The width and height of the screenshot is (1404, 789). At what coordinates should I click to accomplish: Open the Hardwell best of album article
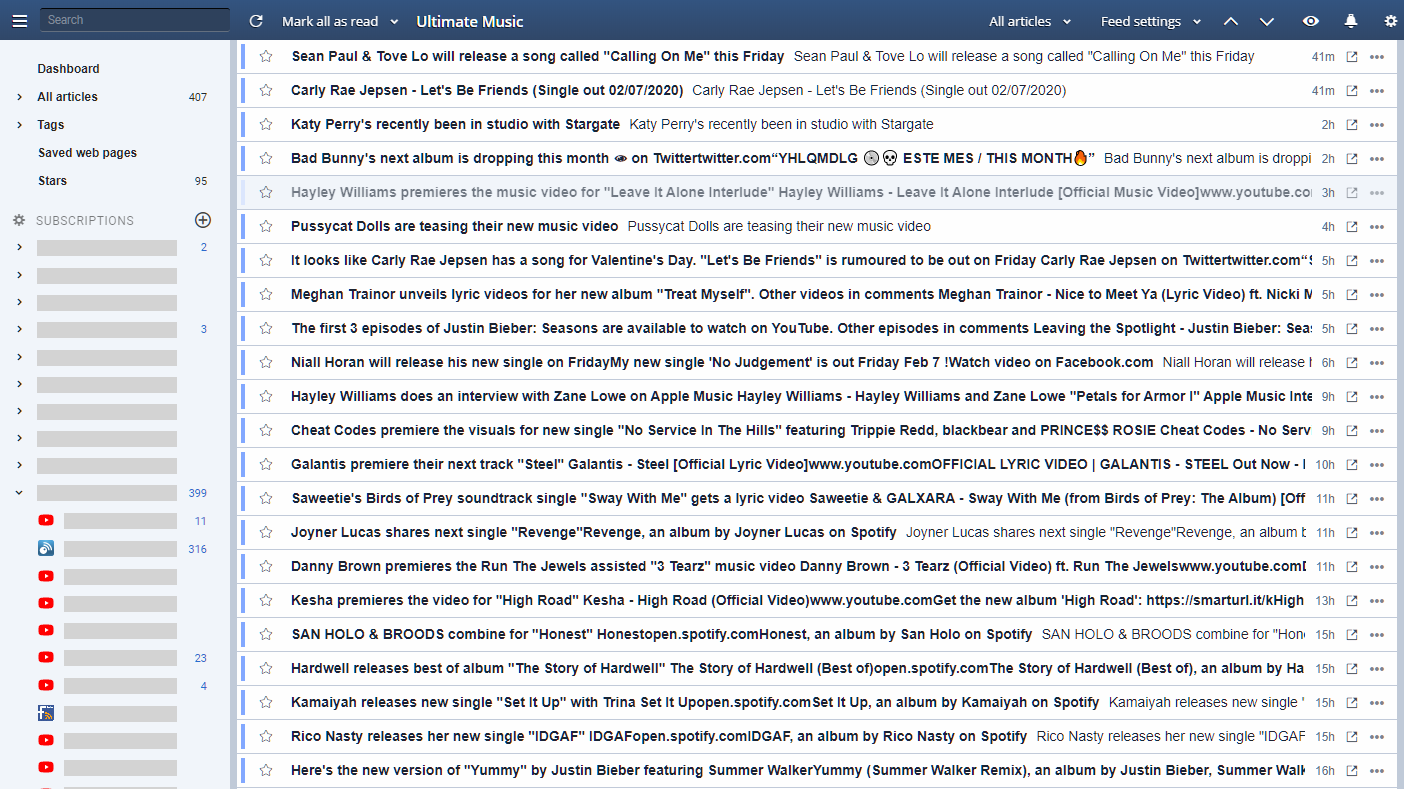click(x=798, y=668)
